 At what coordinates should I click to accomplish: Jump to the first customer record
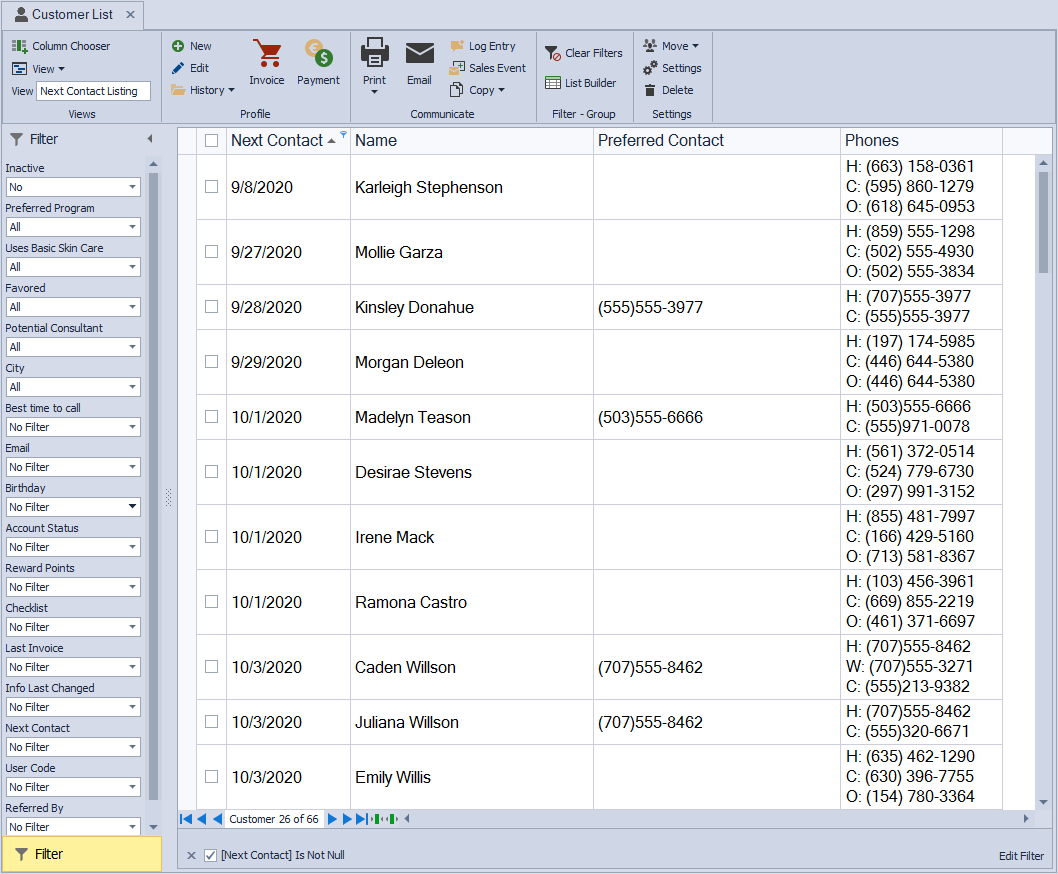tap(186, 819)
